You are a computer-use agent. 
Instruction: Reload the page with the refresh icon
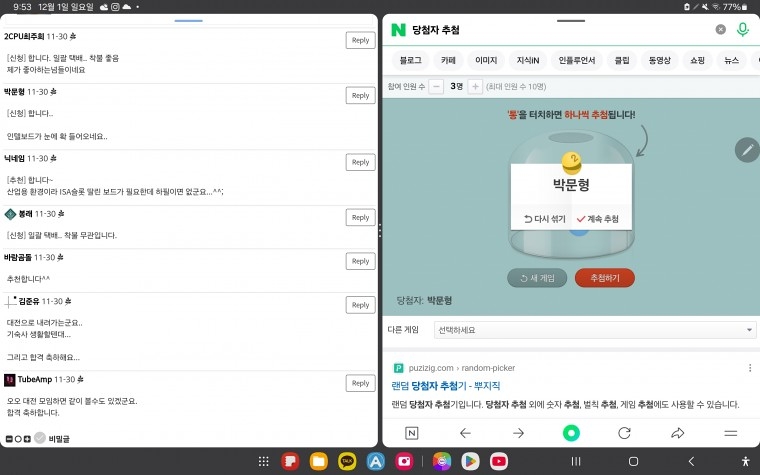(x=624, y=433)
